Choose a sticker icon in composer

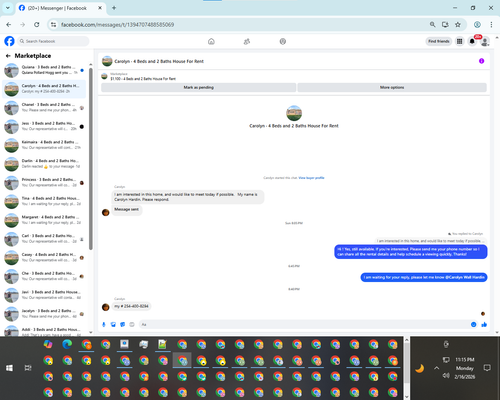coord(123,324)
